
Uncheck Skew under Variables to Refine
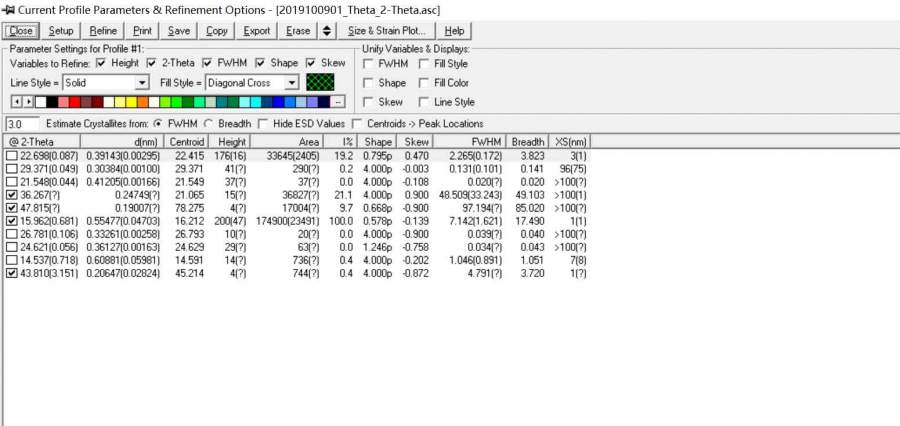[311, 63]
